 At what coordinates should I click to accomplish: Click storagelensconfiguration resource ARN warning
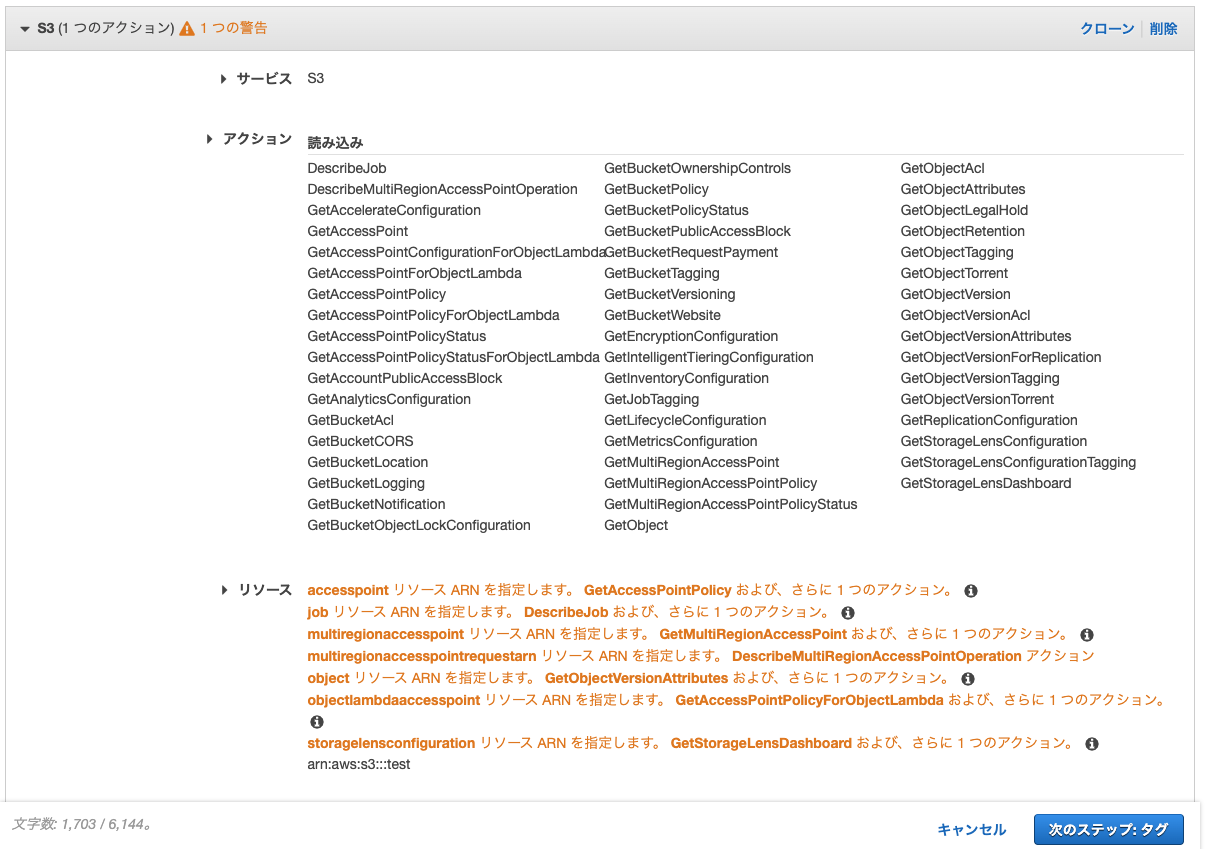692,743
